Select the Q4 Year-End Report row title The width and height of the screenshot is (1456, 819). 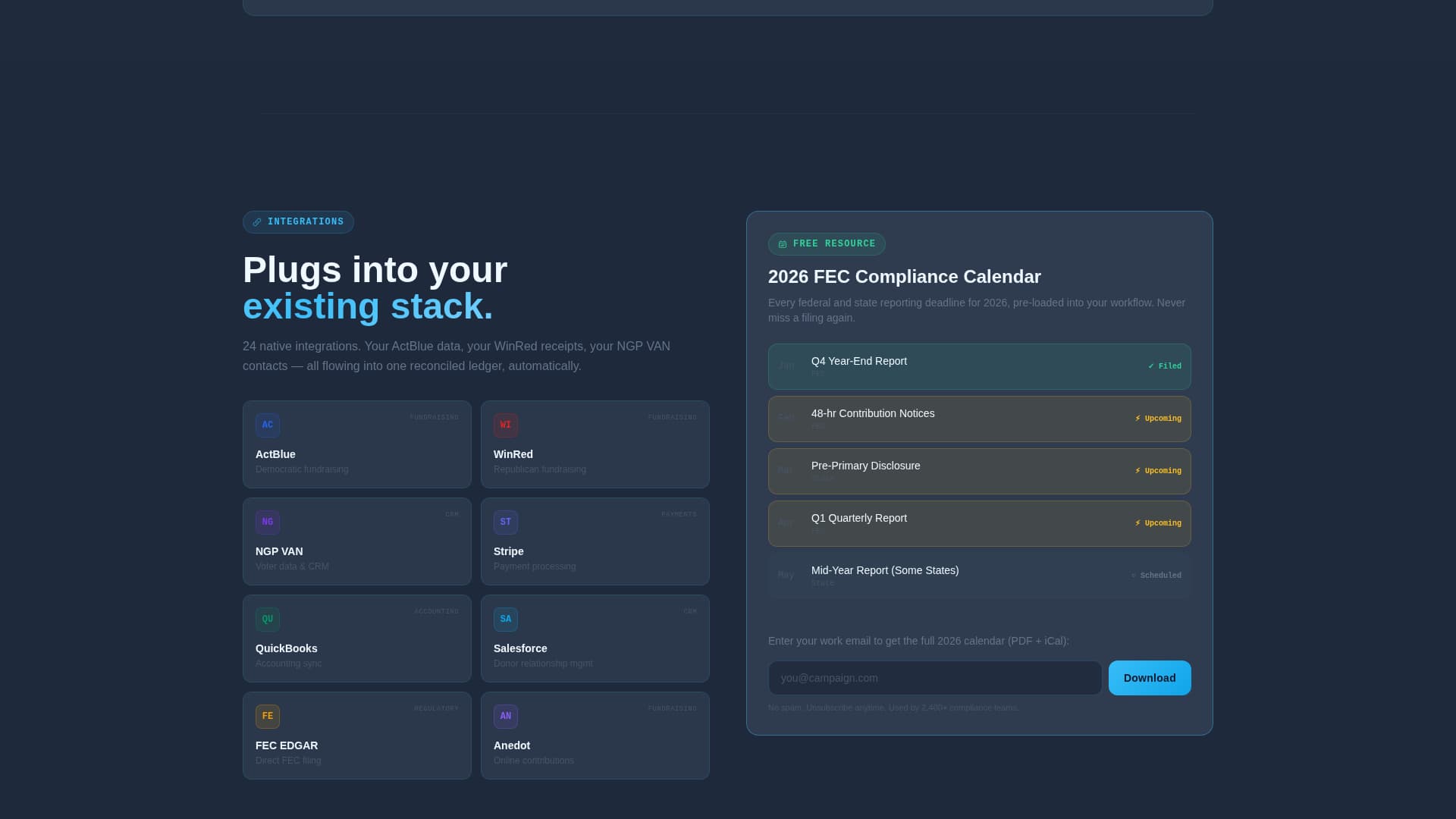859,361
